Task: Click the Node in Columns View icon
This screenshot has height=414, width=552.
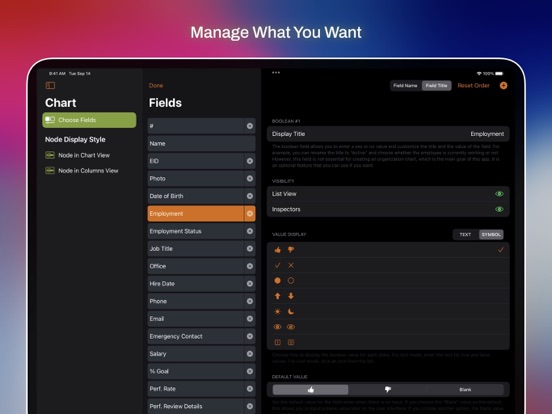Action: [x=50, y=171]
